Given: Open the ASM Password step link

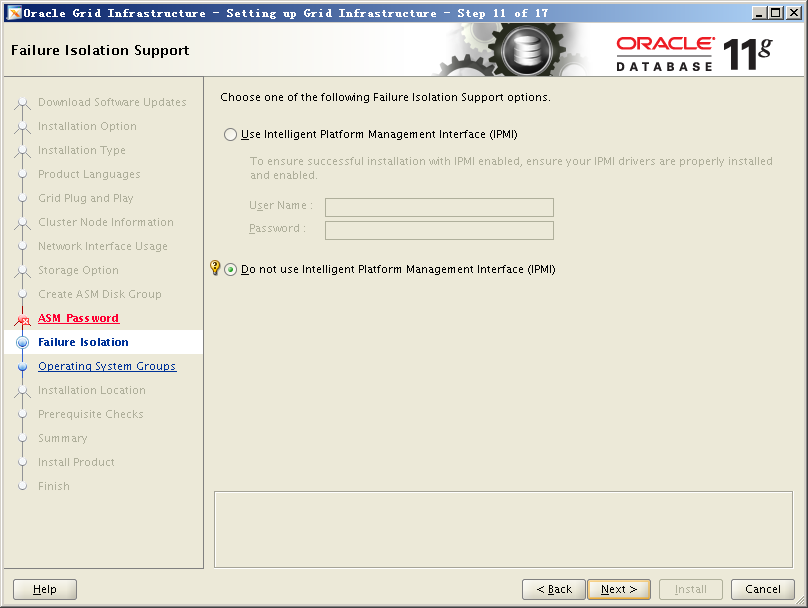Looking at the screenshot, I should (x=78, y=318).
